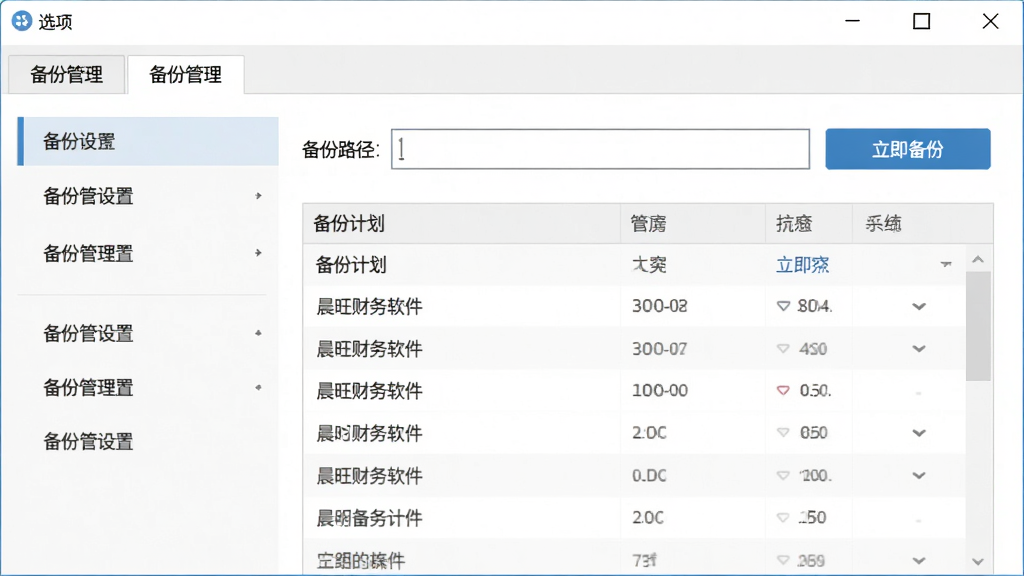Click the heart icon in the 晨时财务软件 row
This screenshot has height=576, width=1024.
pyautogui.click(x=783, y=432)
